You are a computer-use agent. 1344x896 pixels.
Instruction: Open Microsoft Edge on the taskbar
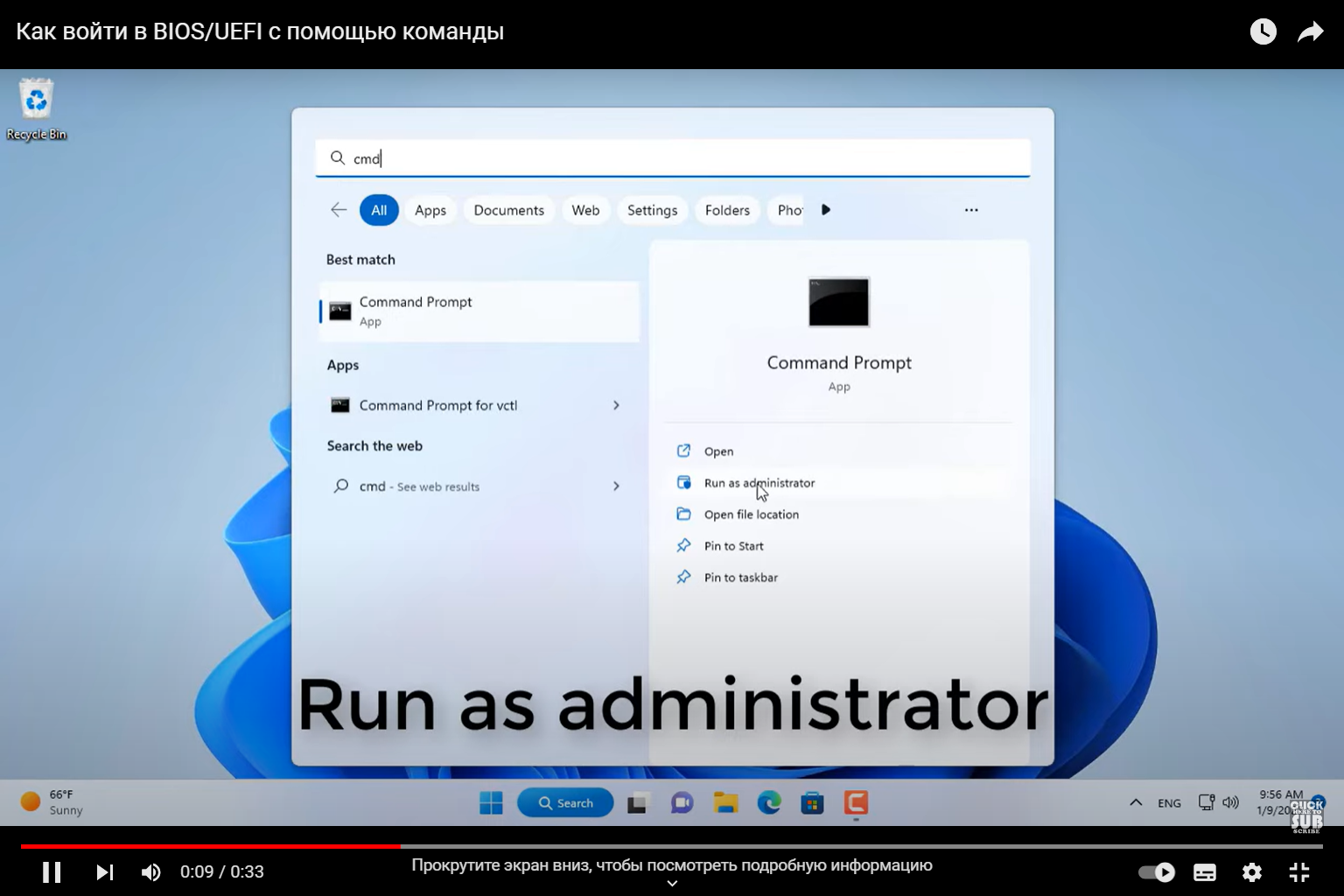[769, 802]
